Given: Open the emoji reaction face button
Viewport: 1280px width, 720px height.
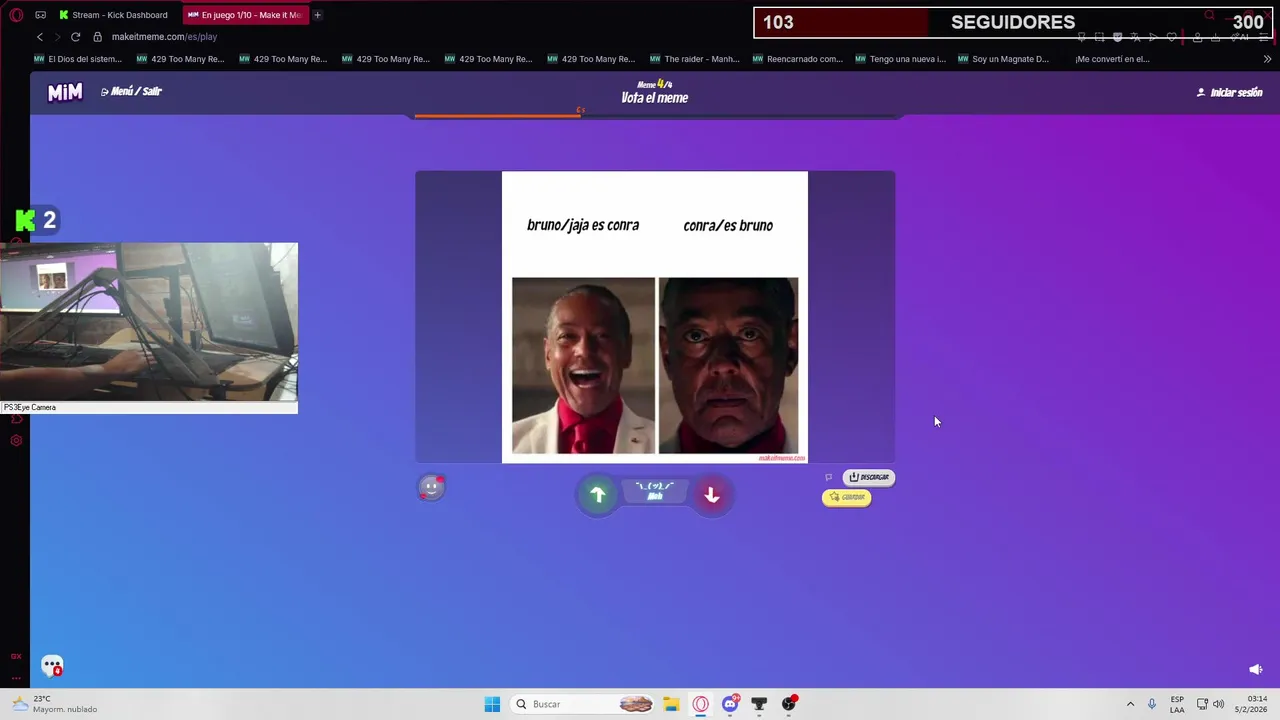Looking at the screenshot, I should (x=431, y=487).
